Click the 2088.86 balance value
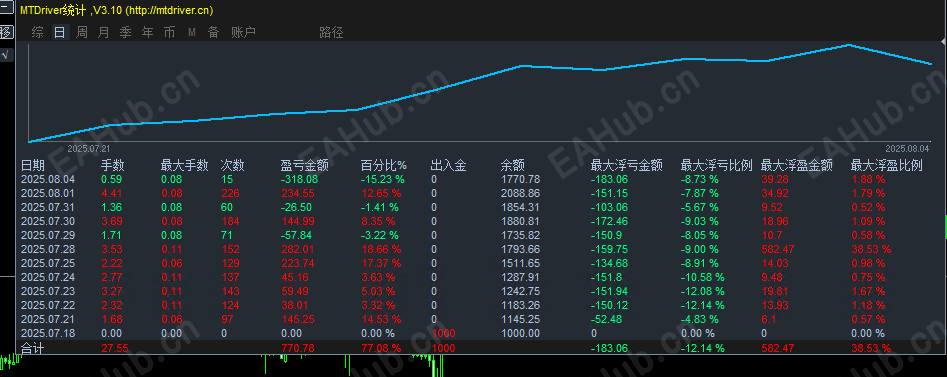947x377 pixels. 520,193
